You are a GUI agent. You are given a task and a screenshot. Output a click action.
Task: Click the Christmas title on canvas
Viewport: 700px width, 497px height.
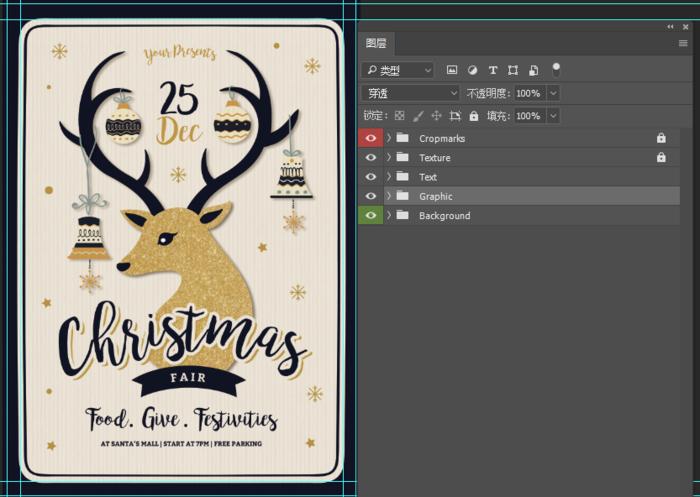pyautogui.click(x=183, y=339)
